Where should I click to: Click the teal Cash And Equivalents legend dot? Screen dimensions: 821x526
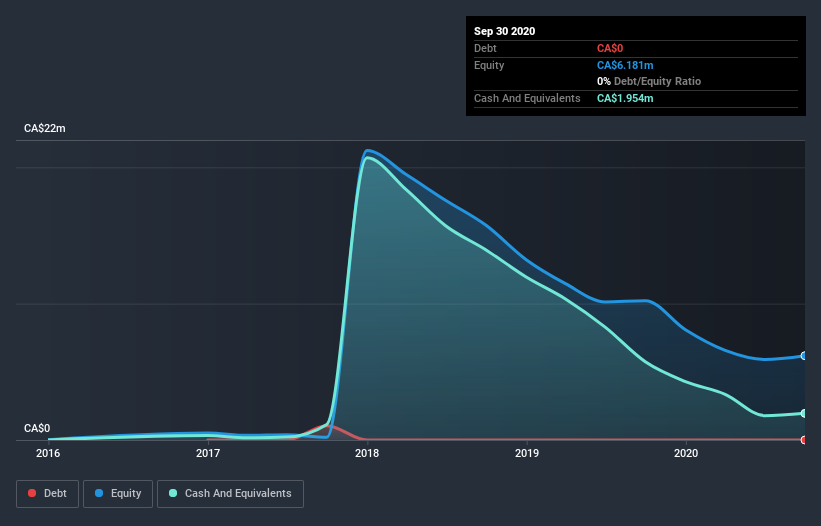pyautogui.click(x=173, y=493)
